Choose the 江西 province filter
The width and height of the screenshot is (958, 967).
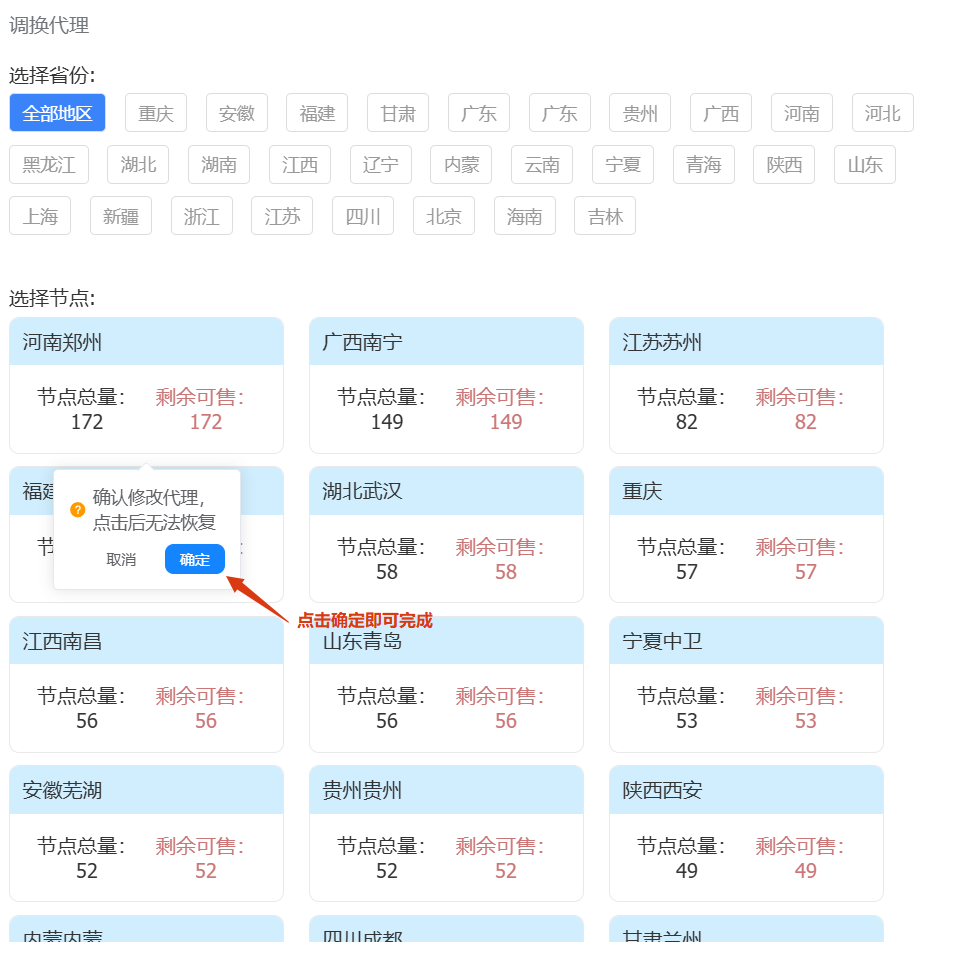point(300,165)
